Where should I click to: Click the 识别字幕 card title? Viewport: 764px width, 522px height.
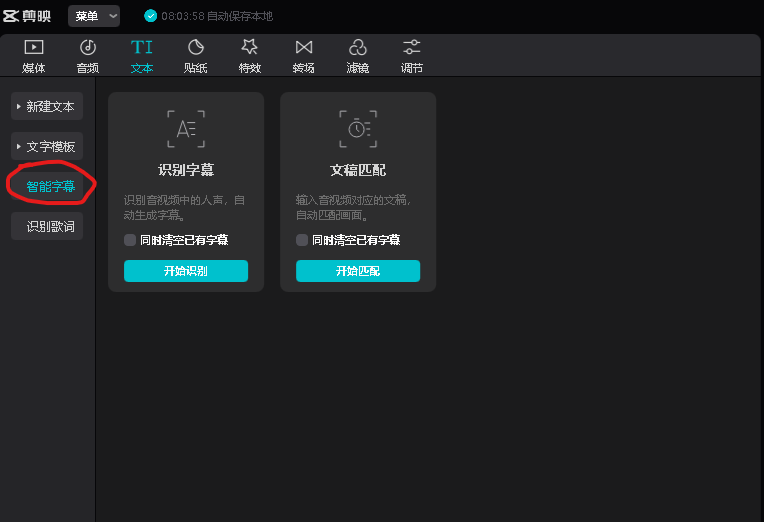186,170
